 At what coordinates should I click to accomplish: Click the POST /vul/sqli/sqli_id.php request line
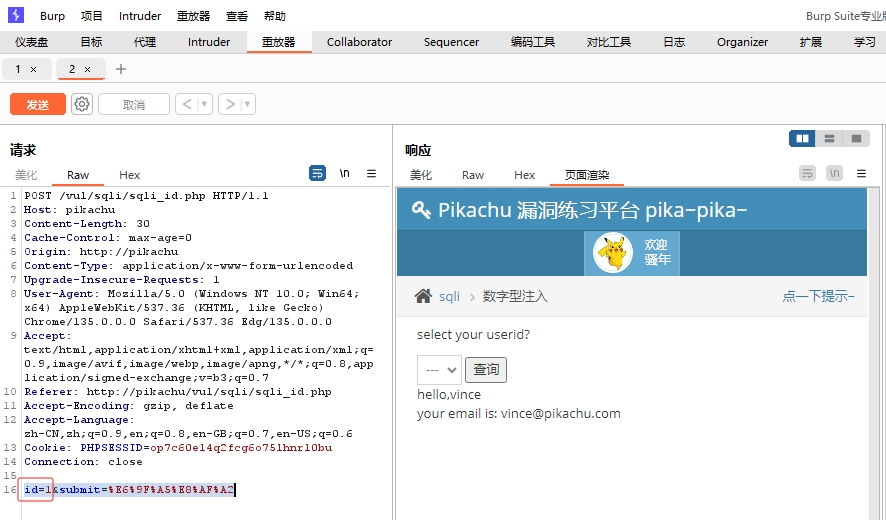(146, 196)
